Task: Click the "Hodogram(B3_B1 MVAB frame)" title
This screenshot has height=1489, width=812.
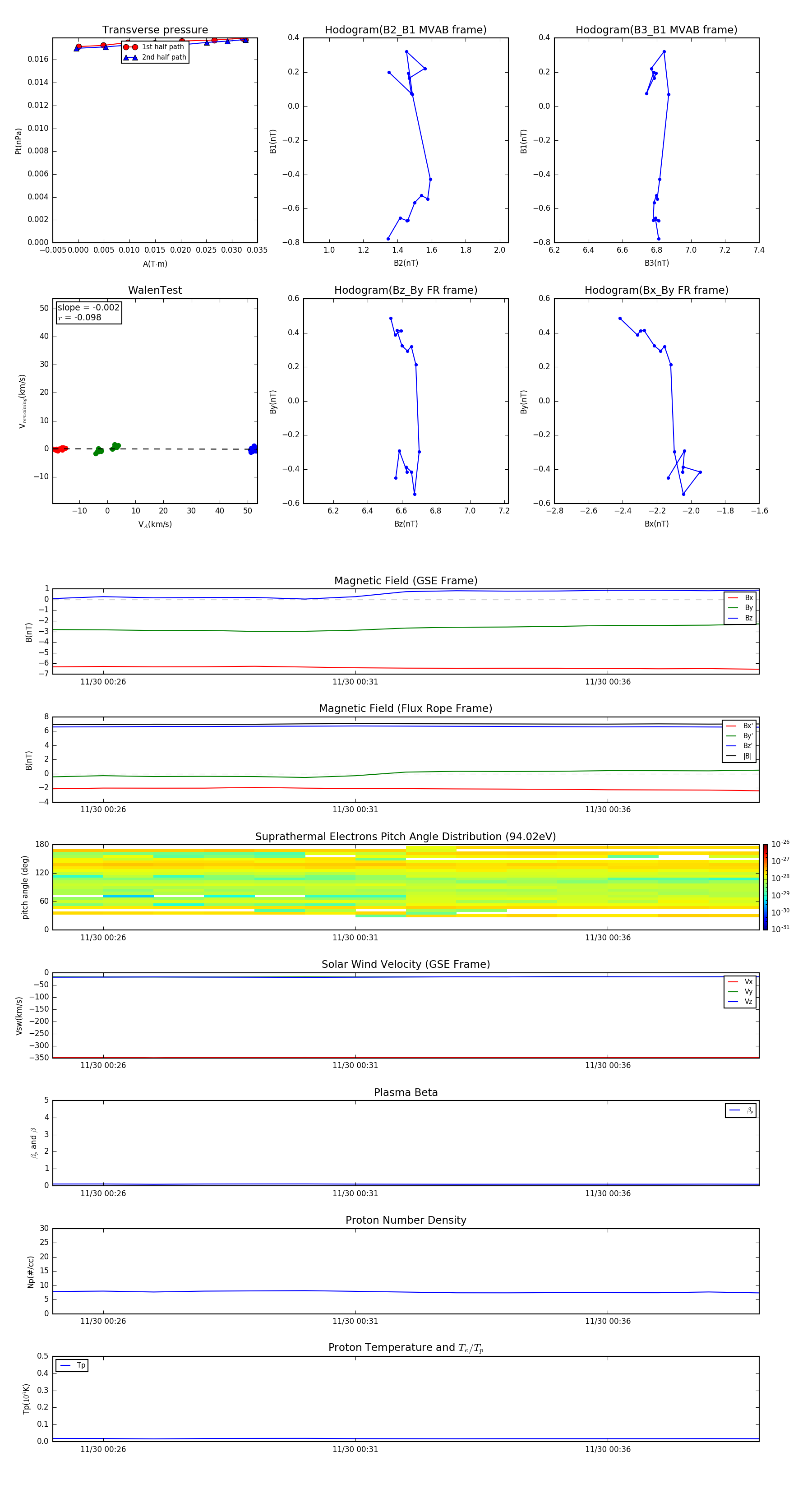Action: [656, 30]
